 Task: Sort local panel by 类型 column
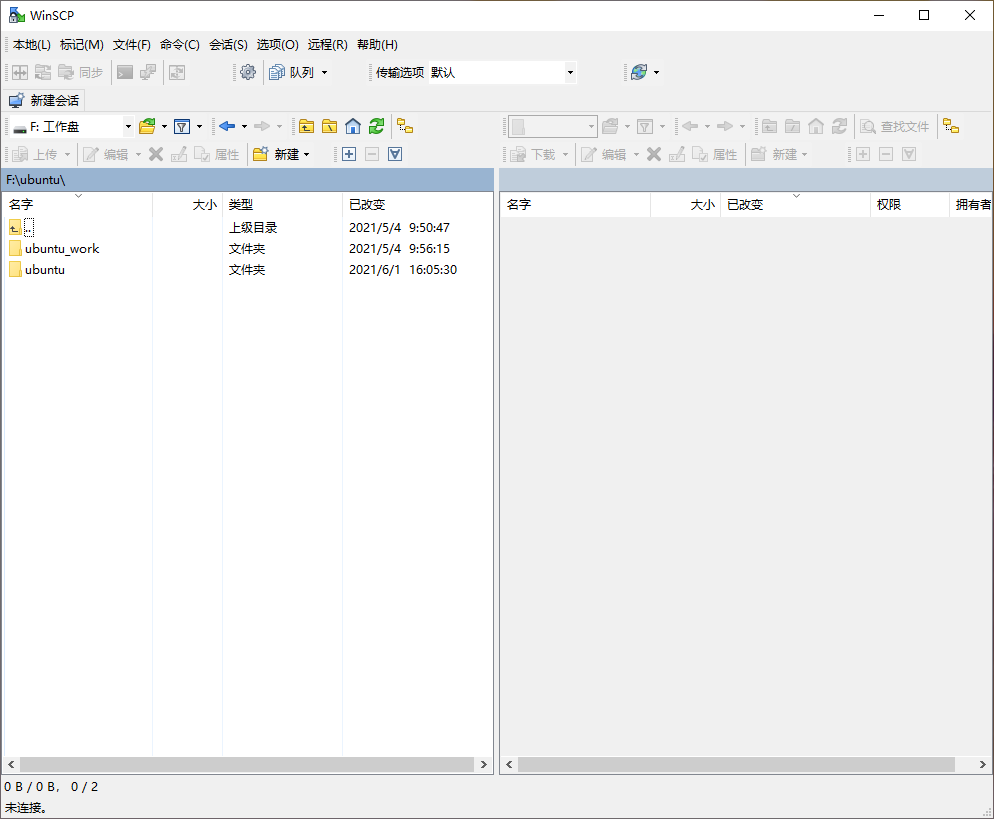pyautogui.click(x=282, y=204)
